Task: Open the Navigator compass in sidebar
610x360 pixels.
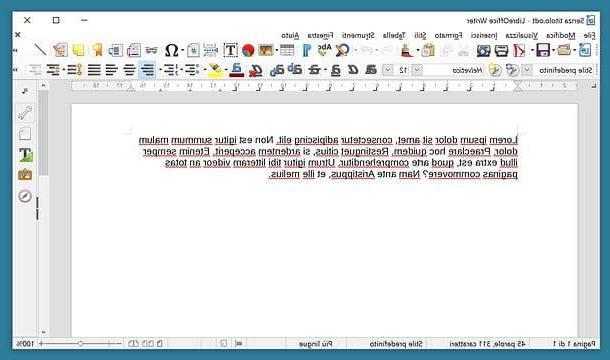Action: click(25, 196)
